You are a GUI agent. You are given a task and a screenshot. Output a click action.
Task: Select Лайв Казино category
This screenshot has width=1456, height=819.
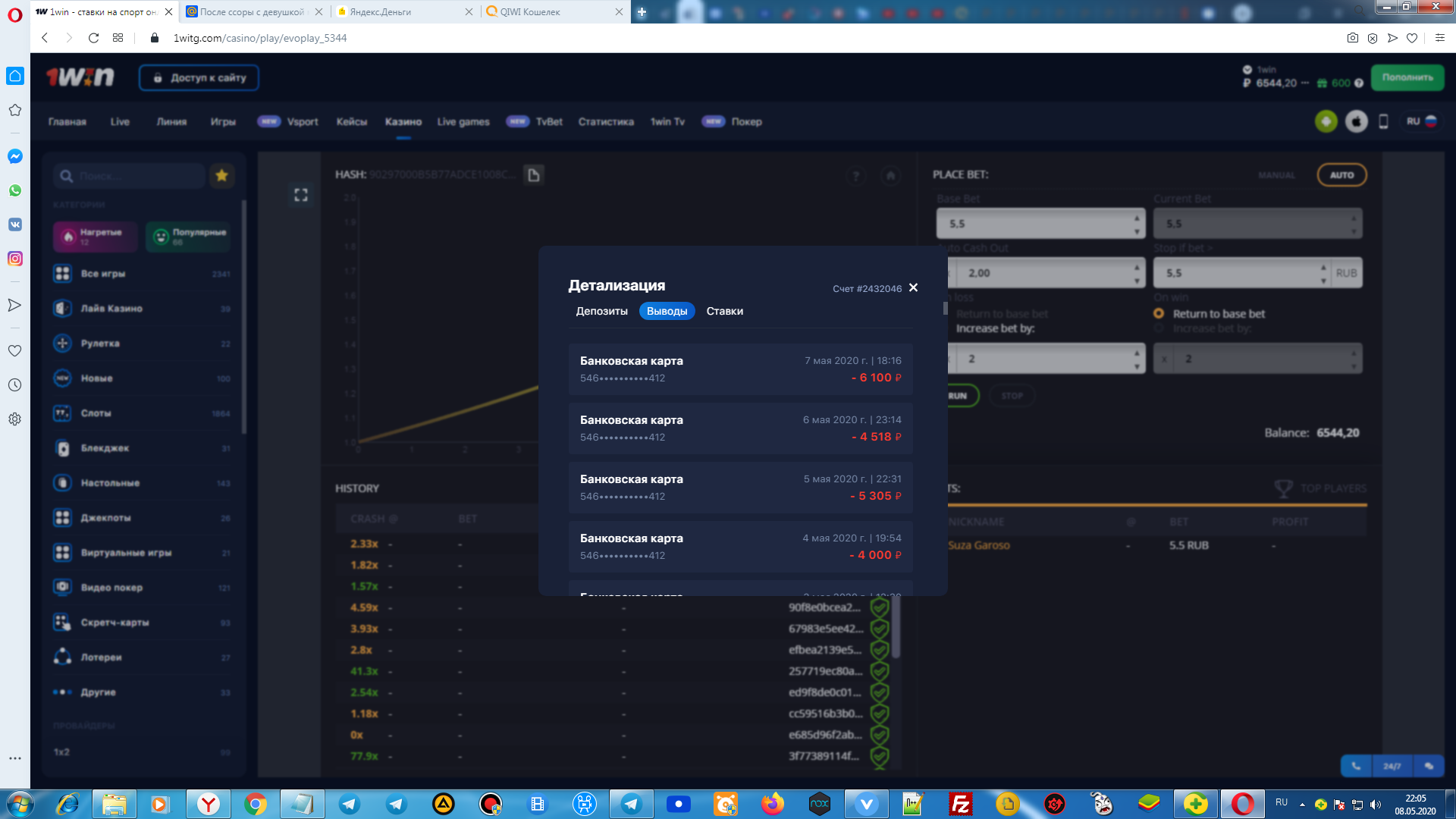142,309
